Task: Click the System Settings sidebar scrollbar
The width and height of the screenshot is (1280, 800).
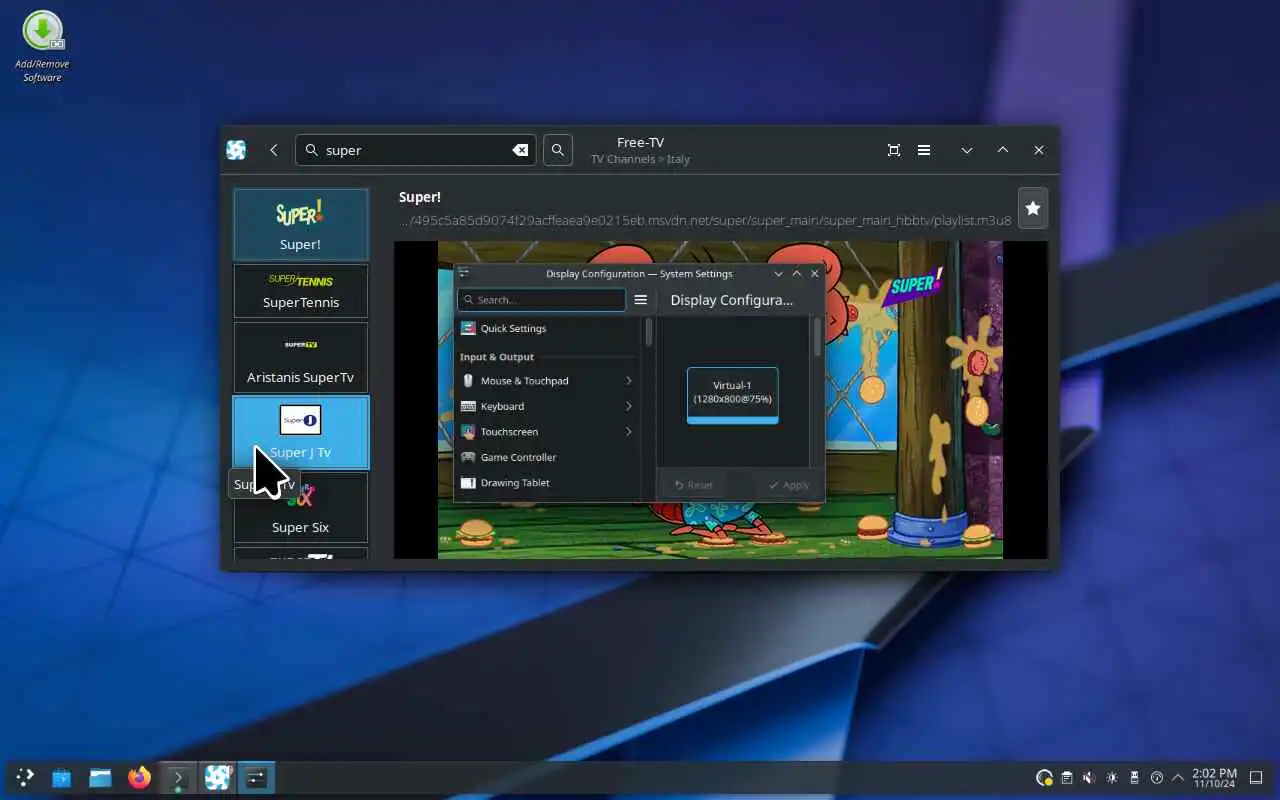Action: tap(648, 332)
